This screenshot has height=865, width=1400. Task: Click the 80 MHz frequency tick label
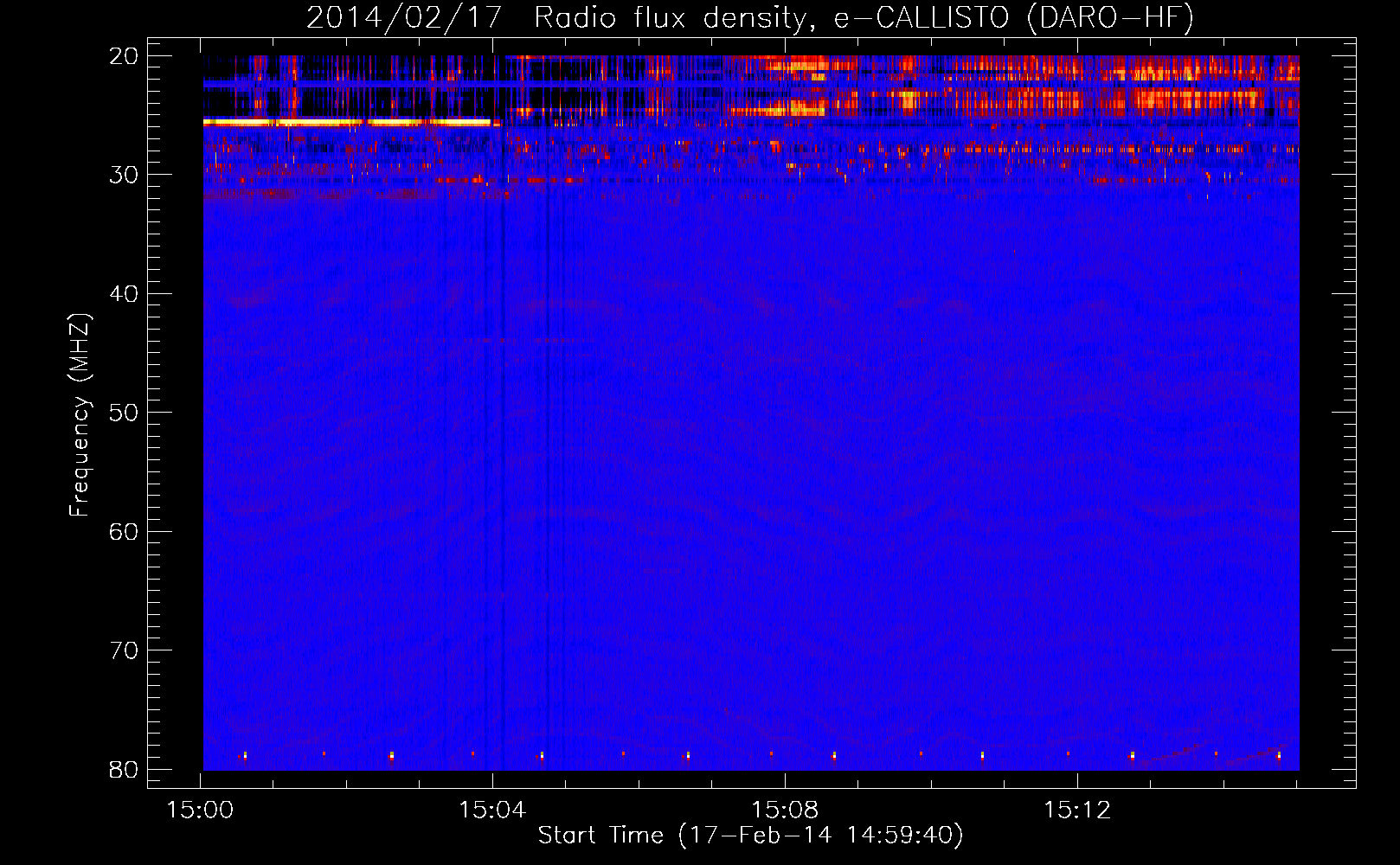click(x=124, y=769)
